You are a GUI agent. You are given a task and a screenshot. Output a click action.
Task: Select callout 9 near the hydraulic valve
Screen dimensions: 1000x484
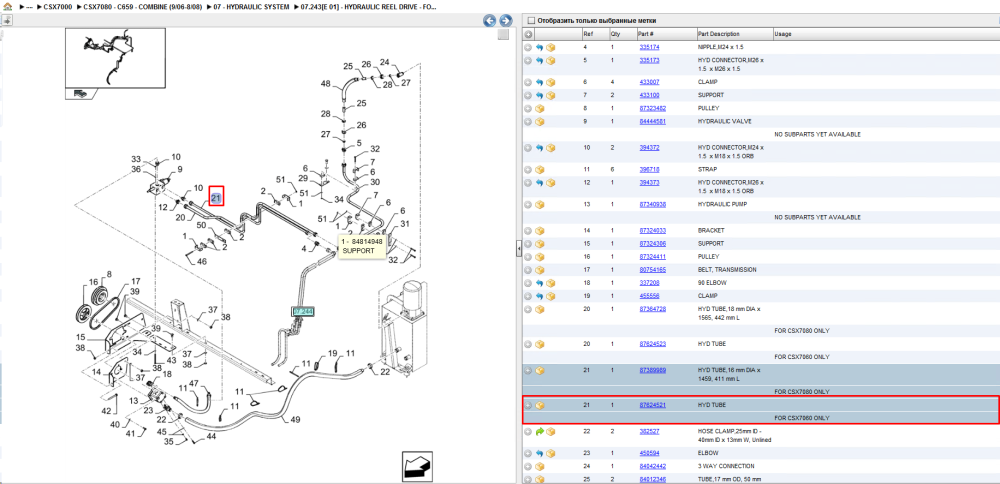click(x=179, y=169)
